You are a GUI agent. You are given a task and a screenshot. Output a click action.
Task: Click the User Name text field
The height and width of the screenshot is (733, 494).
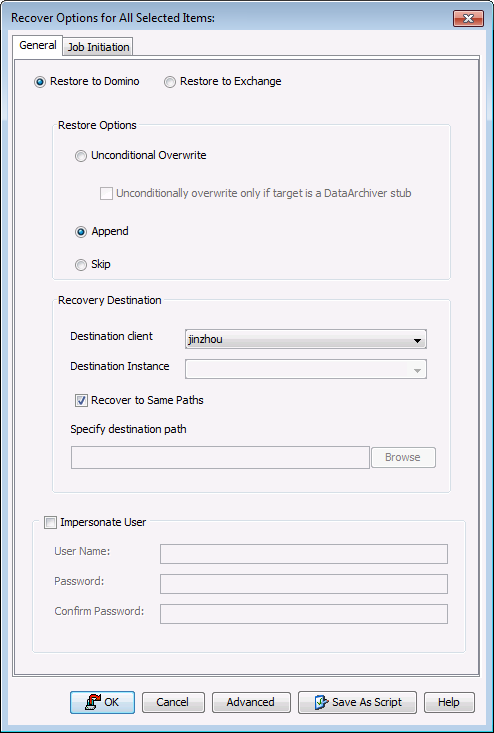tap(304, 554)
